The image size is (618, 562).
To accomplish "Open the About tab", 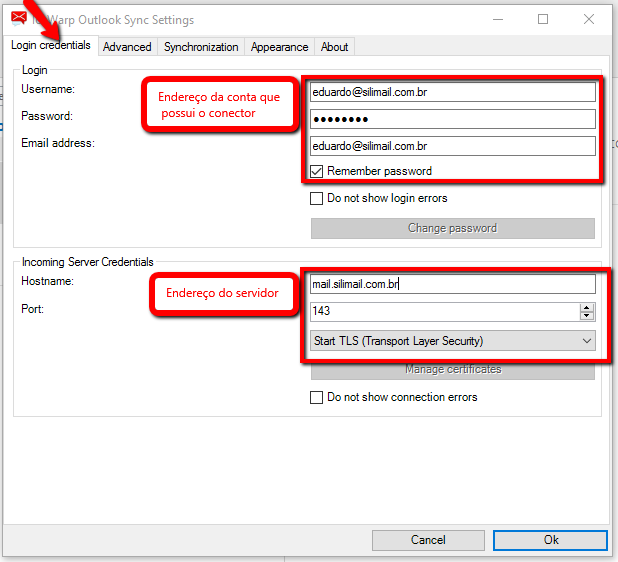I will pyautogui.click(x=334, y=47).
